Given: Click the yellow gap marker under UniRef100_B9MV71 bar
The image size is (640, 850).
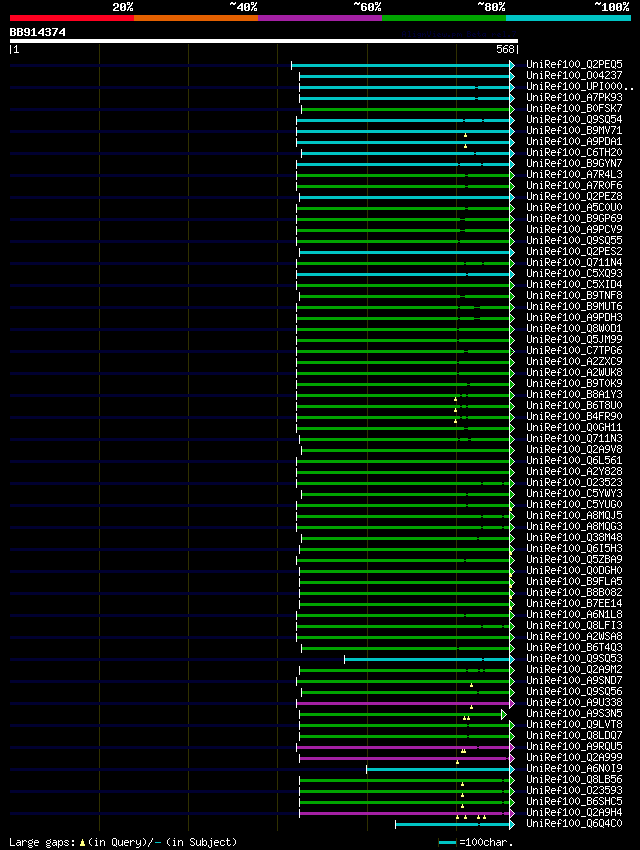Looking at the screenshot, I should click(x=466, y=135).
